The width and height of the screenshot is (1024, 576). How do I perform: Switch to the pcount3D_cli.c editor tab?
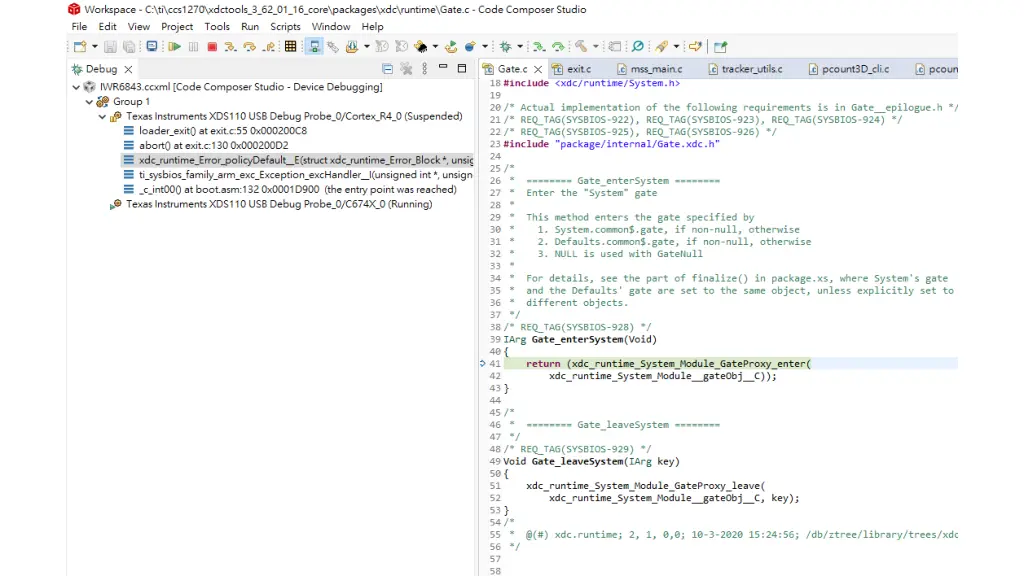pos(855,69)
